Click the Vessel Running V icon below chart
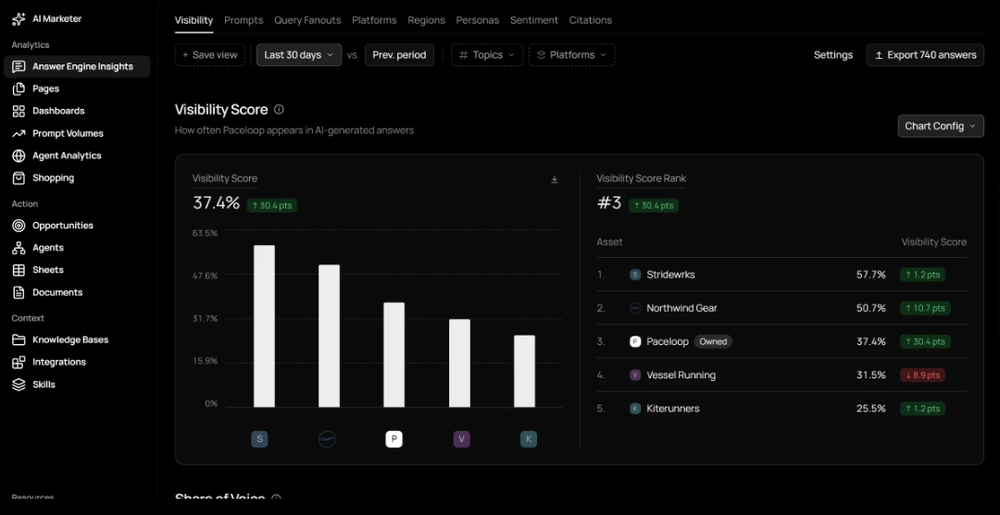This screenshot has width=1000, height=515. [x=462, y=439]
